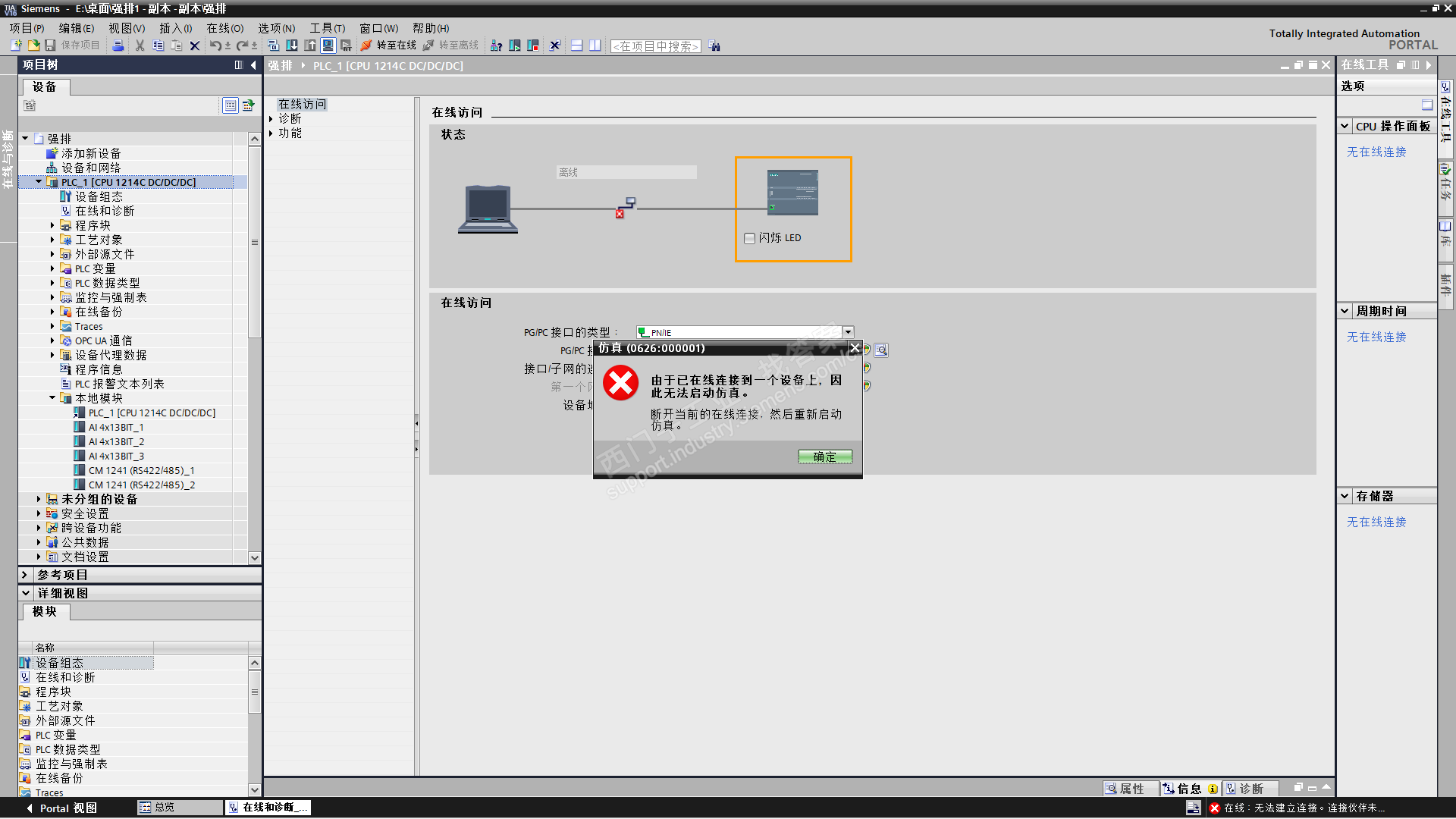
Task: Click split editor horizontally icon
Action: coord(577,46)
